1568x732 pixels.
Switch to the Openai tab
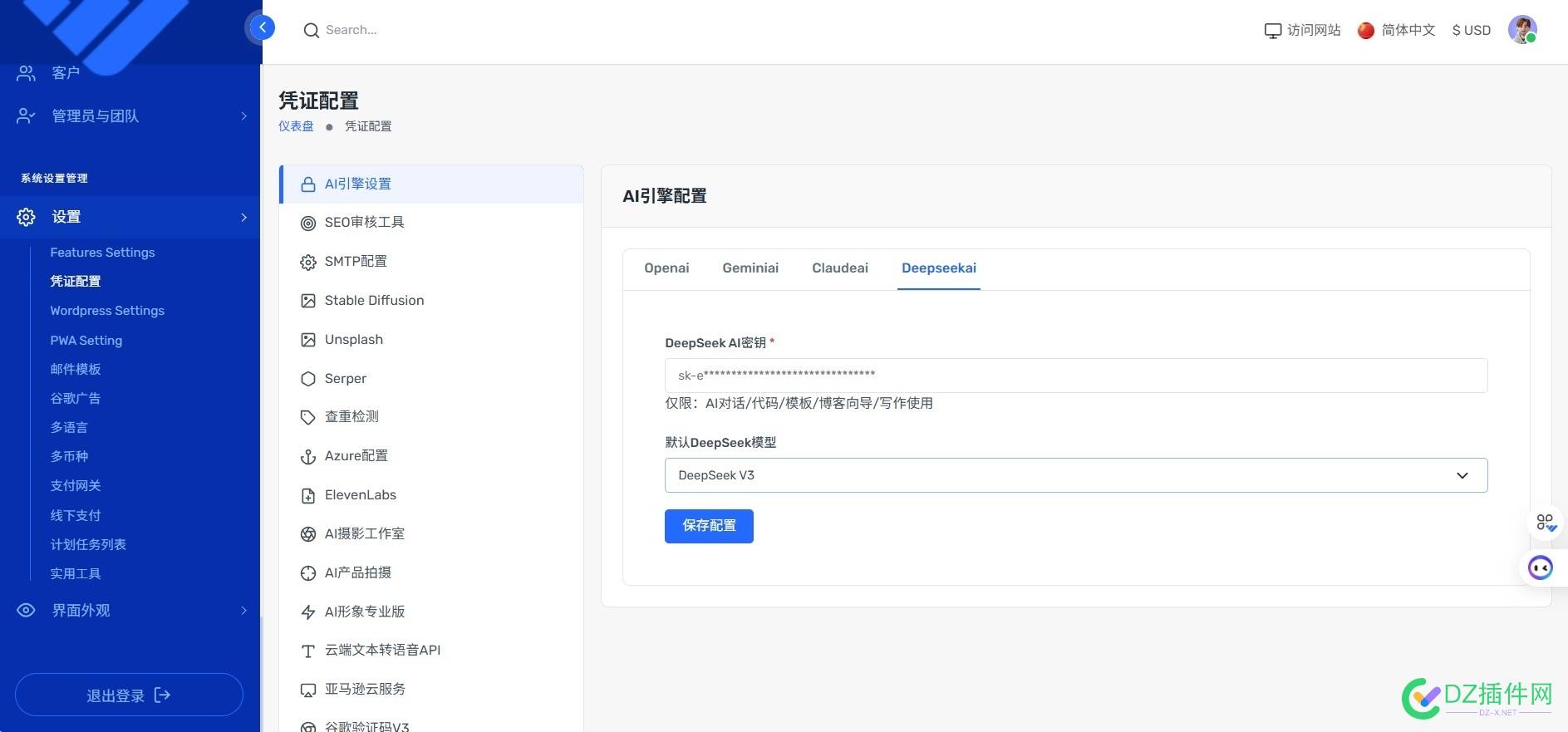point(666,268)
